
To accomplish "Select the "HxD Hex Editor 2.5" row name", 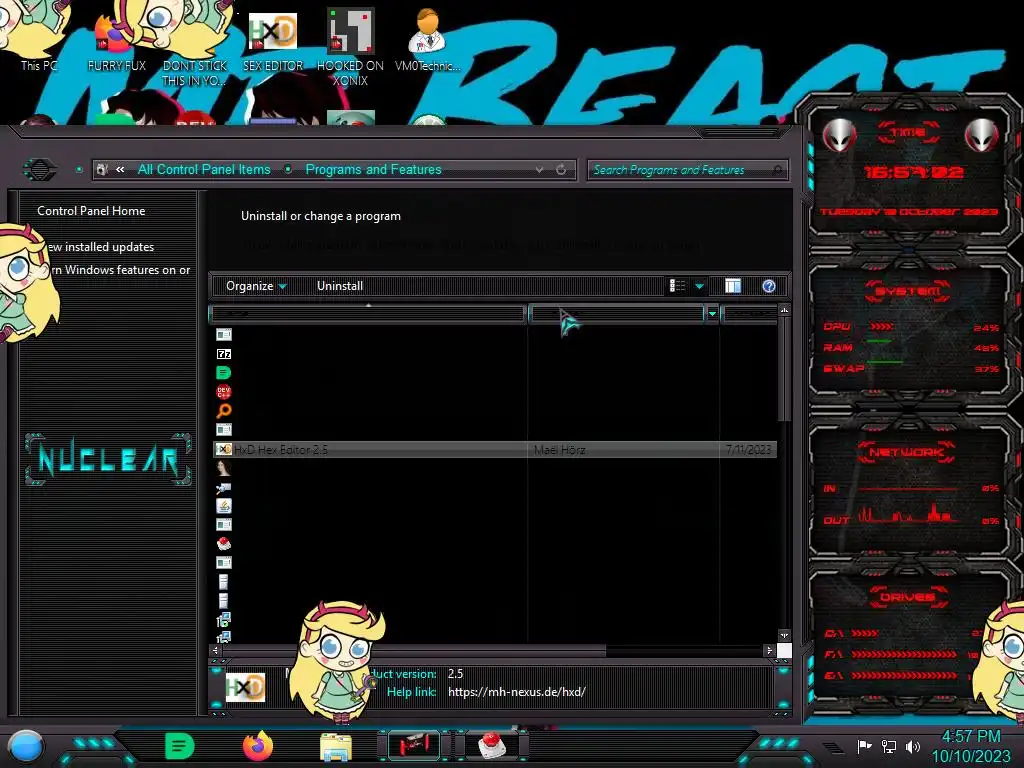I will tap(281, 449).
